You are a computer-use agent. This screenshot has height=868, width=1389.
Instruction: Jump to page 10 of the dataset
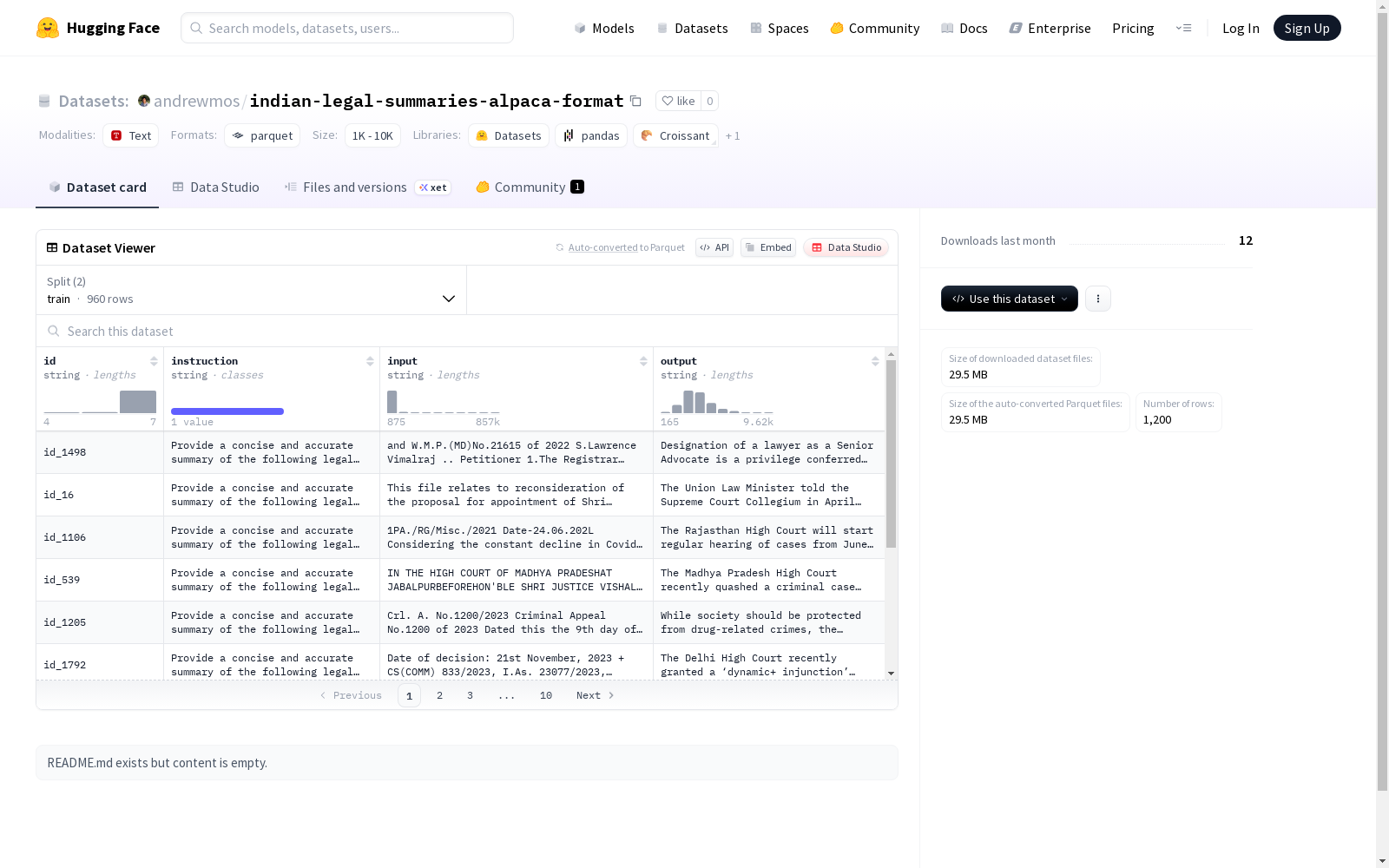[546, 695]
